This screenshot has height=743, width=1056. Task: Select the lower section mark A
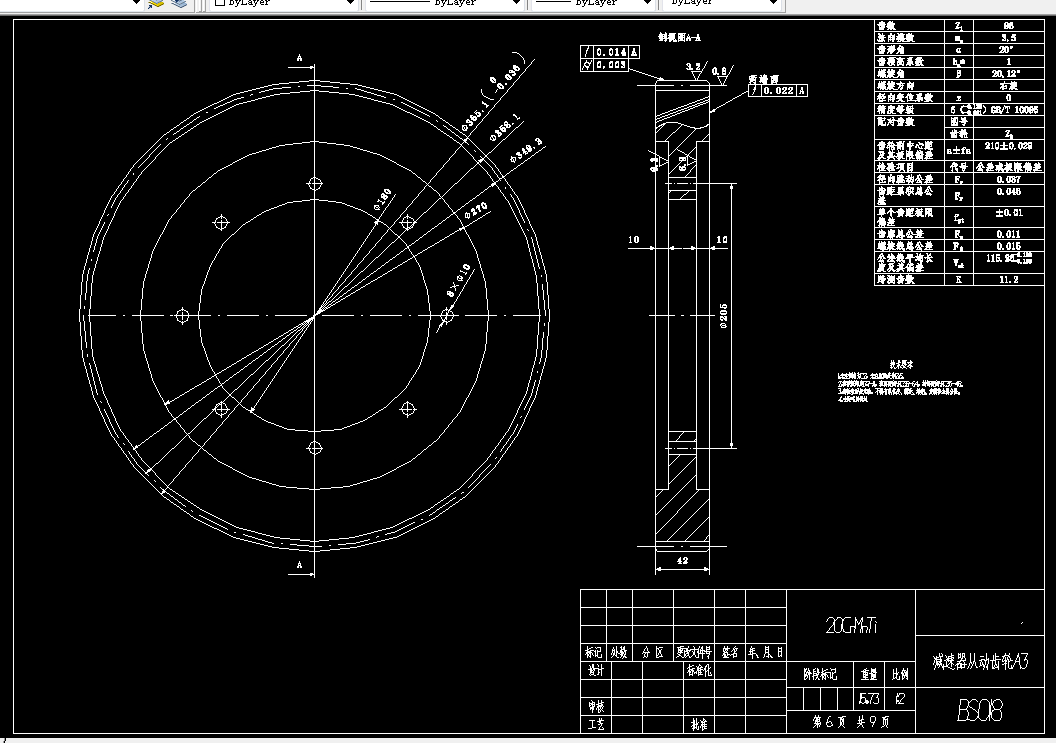tap(300, 564)
